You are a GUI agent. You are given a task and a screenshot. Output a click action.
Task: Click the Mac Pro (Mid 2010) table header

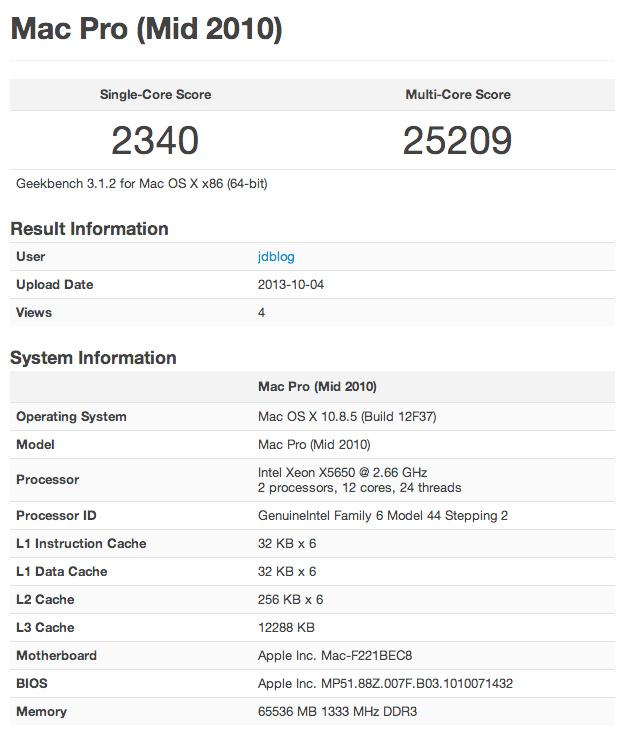tap(317, 386)
